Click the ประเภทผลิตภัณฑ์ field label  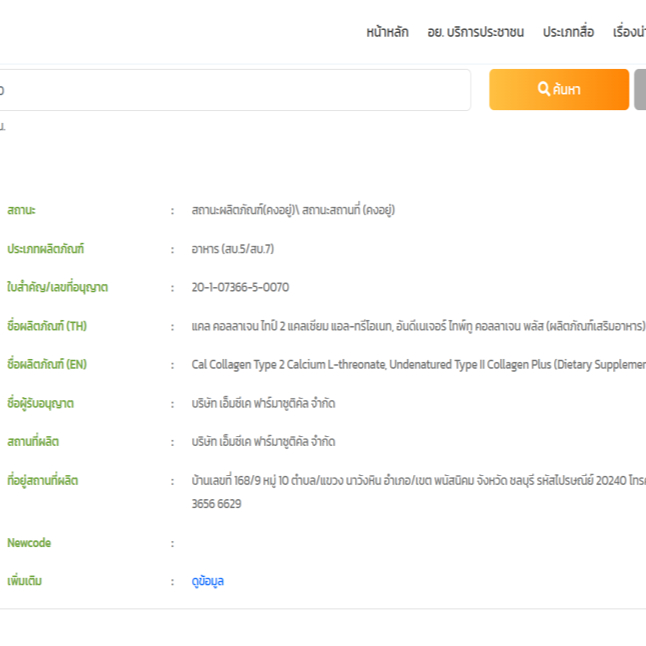point(46,249)
